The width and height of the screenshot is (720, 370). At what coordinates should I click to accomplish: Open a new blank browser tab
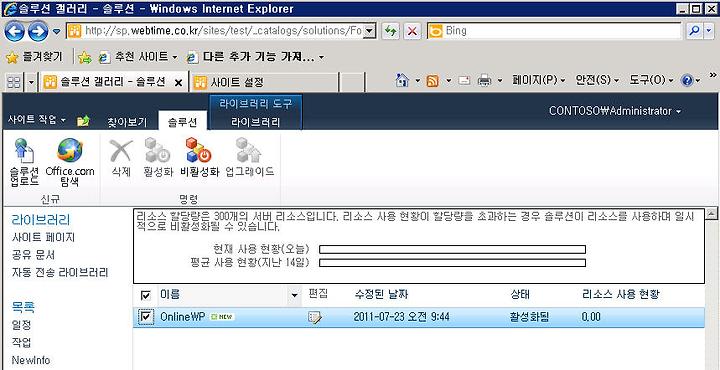coord(353,83)
